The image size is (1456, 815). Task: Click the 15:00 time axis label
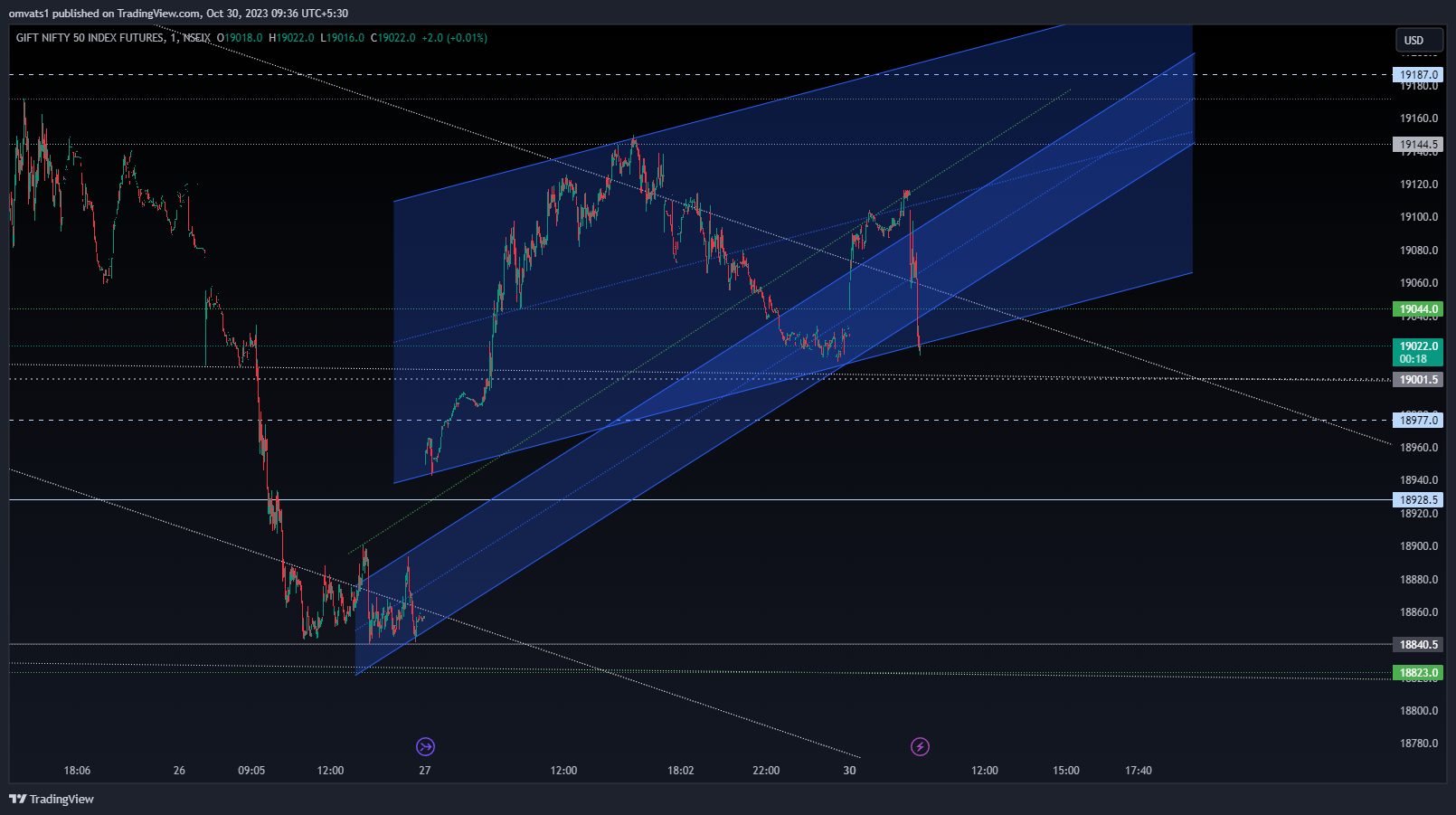click(1066, 771)
